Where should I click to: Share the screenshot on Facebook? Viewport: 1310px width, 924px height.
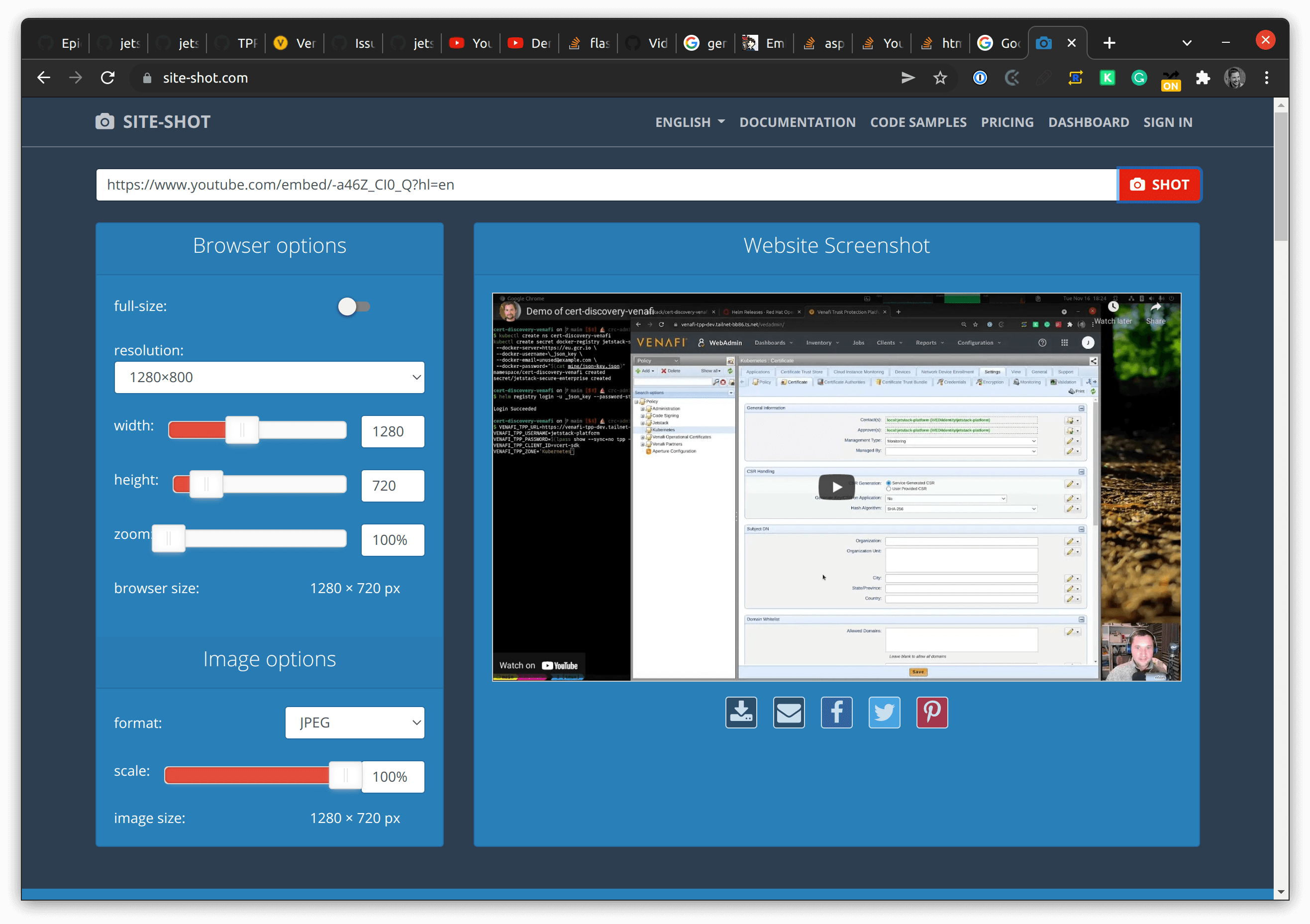tap(836, 712)
